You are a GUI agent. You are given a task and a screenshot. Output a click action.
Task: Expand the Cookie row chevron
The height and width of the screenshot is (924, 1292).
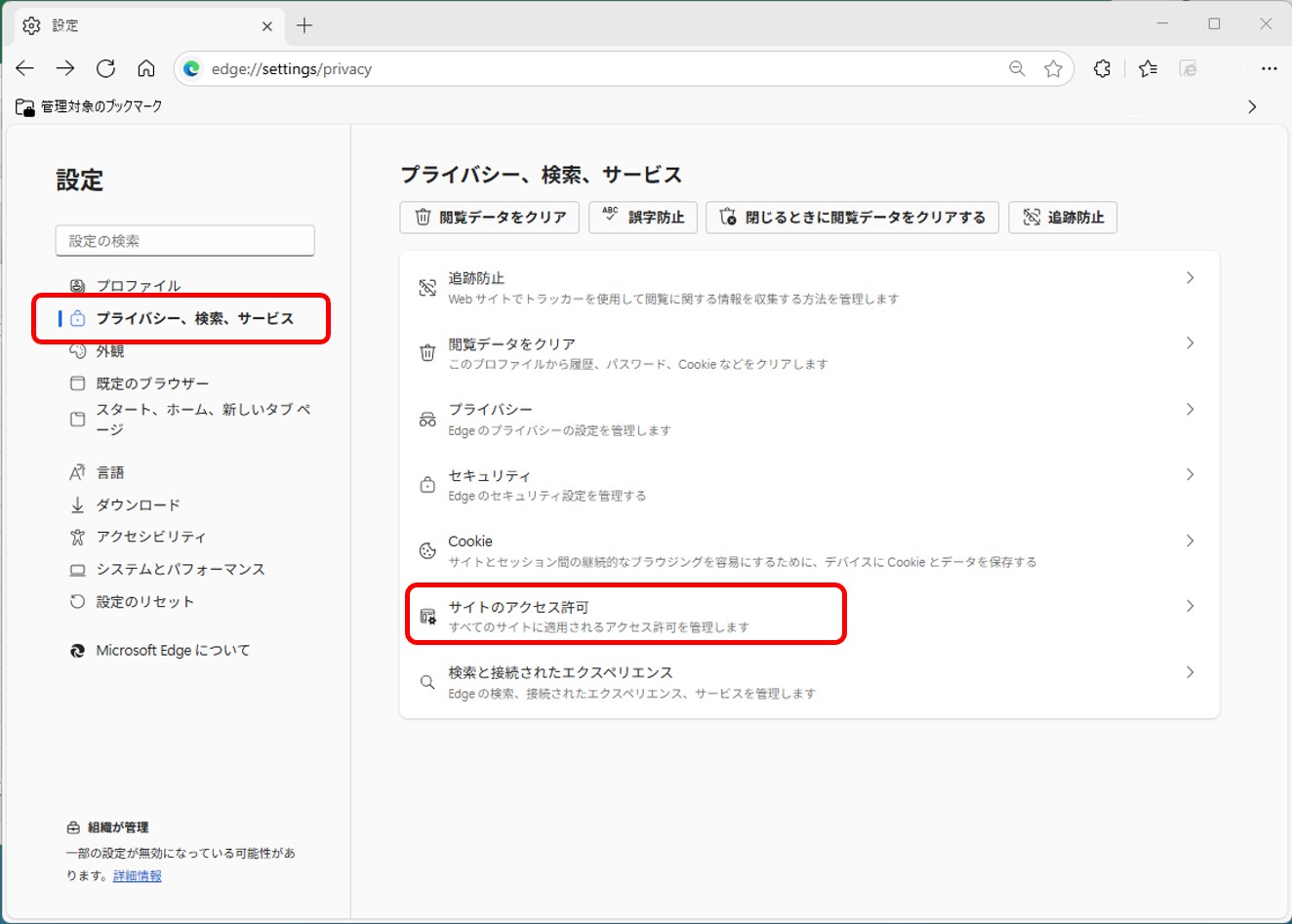tap(1190, 541)
